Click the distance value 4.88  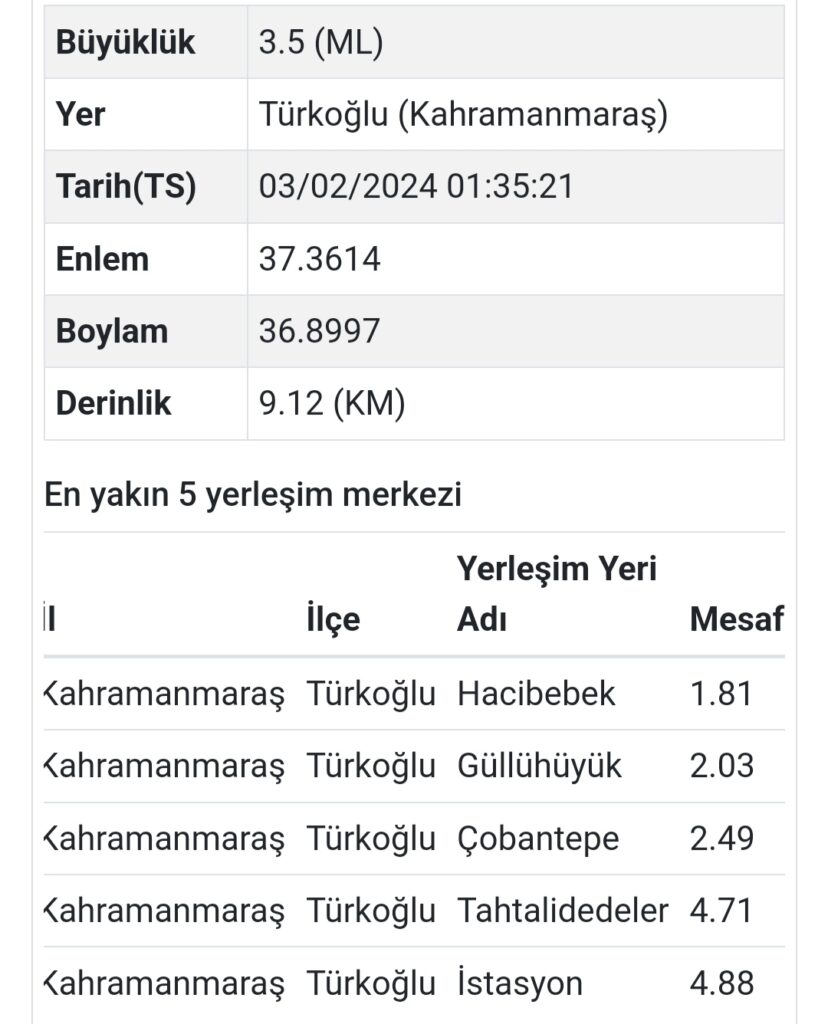point(722,983)
